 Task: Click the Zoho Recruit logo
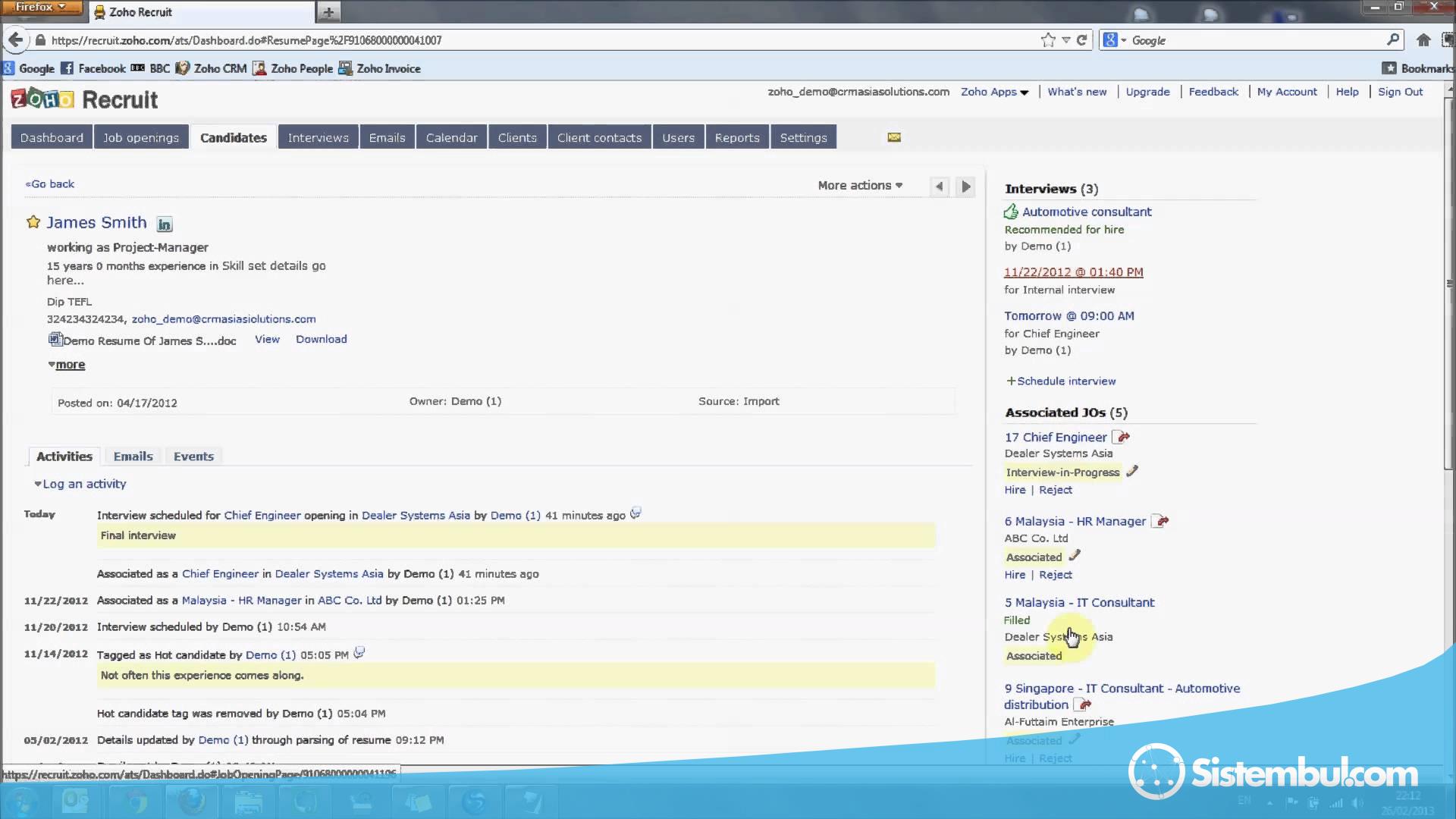pos(84,99)
